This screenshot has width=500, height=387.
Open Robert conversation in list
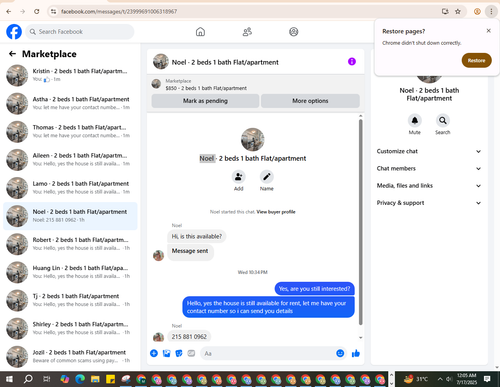click(x=70, y=244)
